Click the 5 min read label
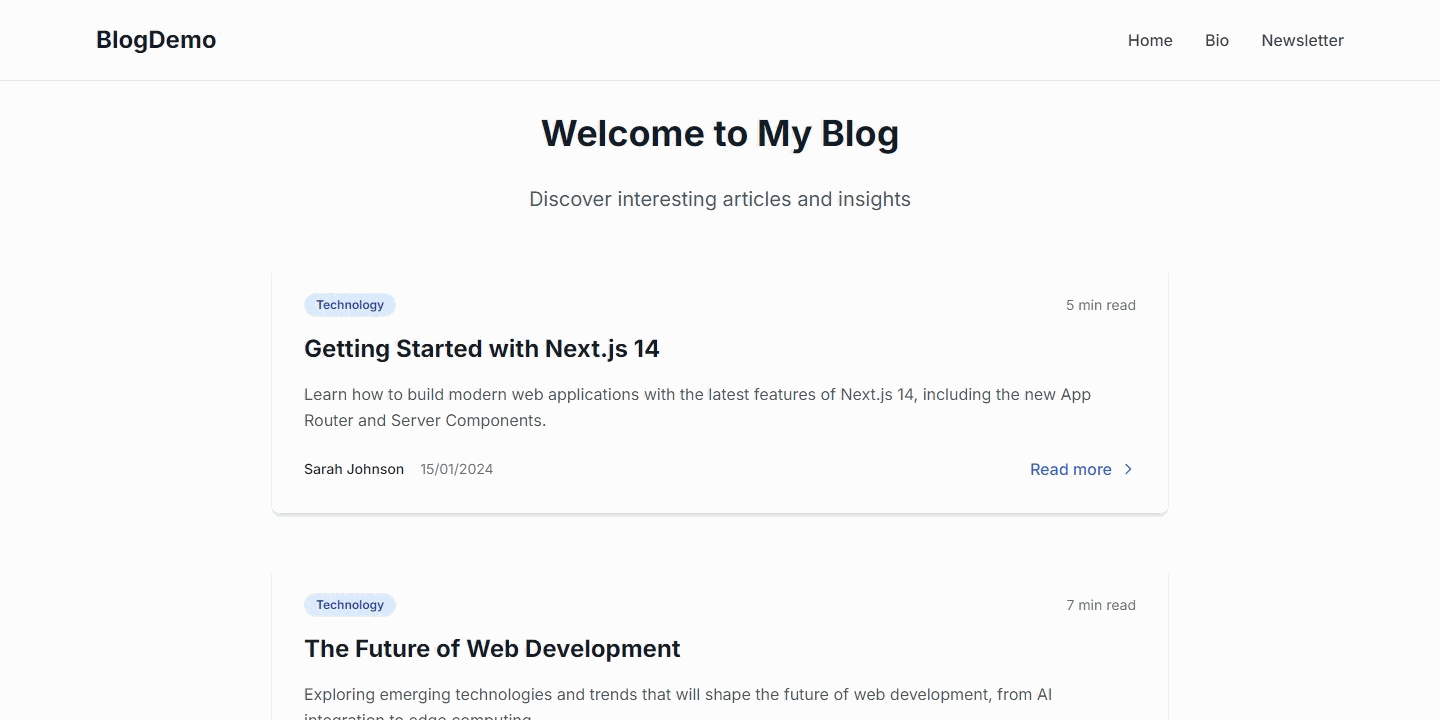This screenshot has height=720, width=1440. pos(1100,305)
